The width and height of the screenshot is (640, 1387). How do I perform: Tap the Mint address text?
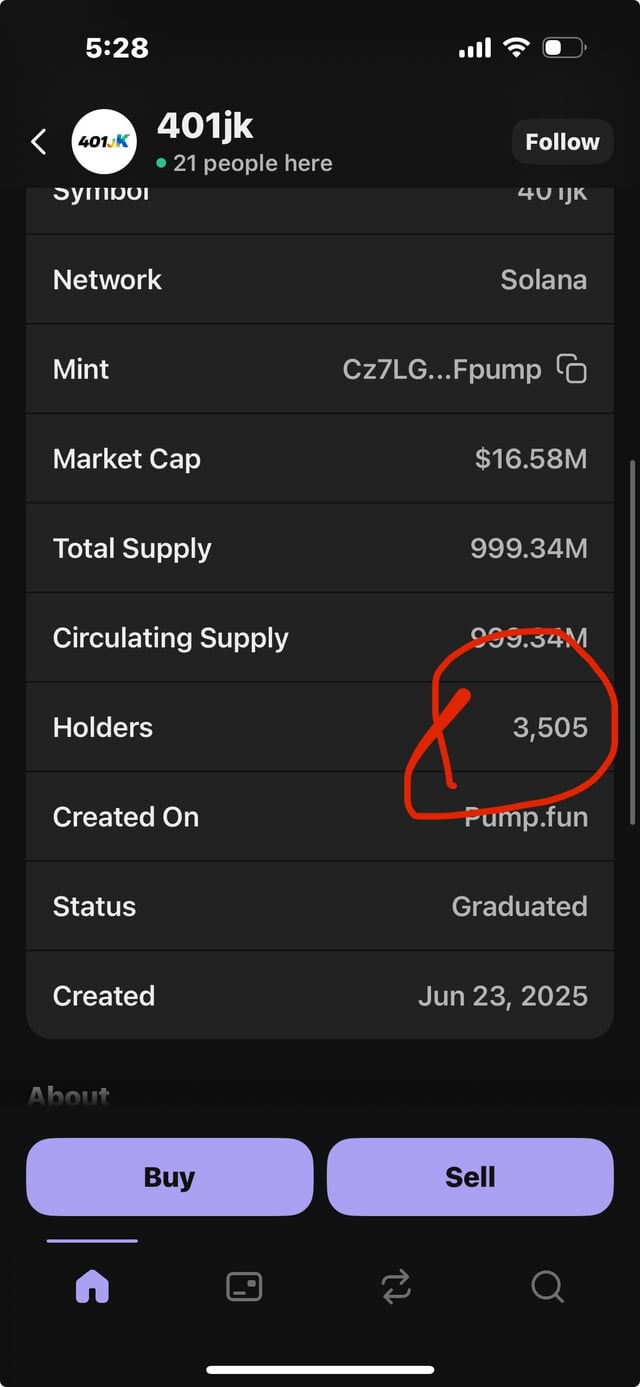[441, 369]
